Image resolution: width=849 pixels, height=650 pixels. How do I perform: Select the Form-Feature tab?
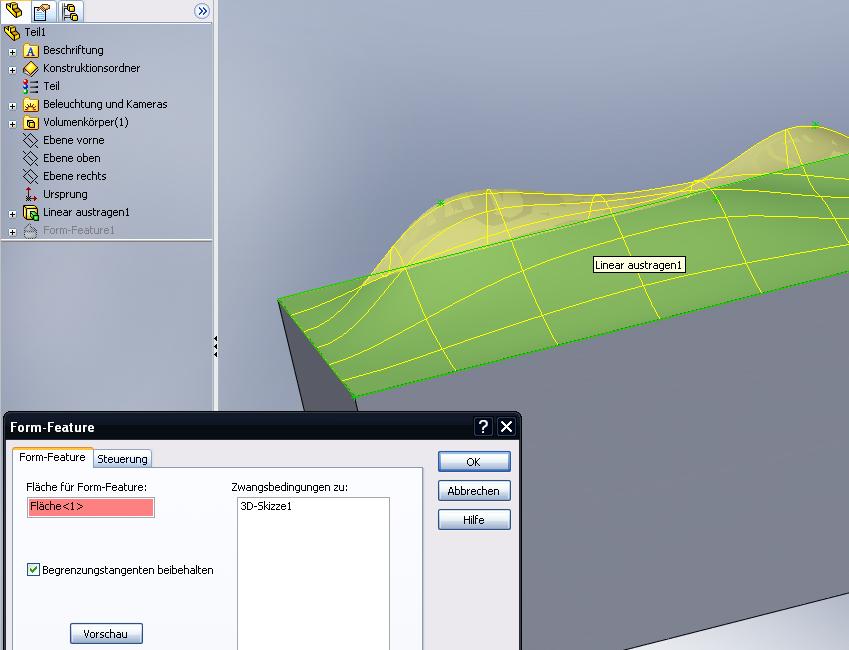pyautogui.click(x=52, y=457)
